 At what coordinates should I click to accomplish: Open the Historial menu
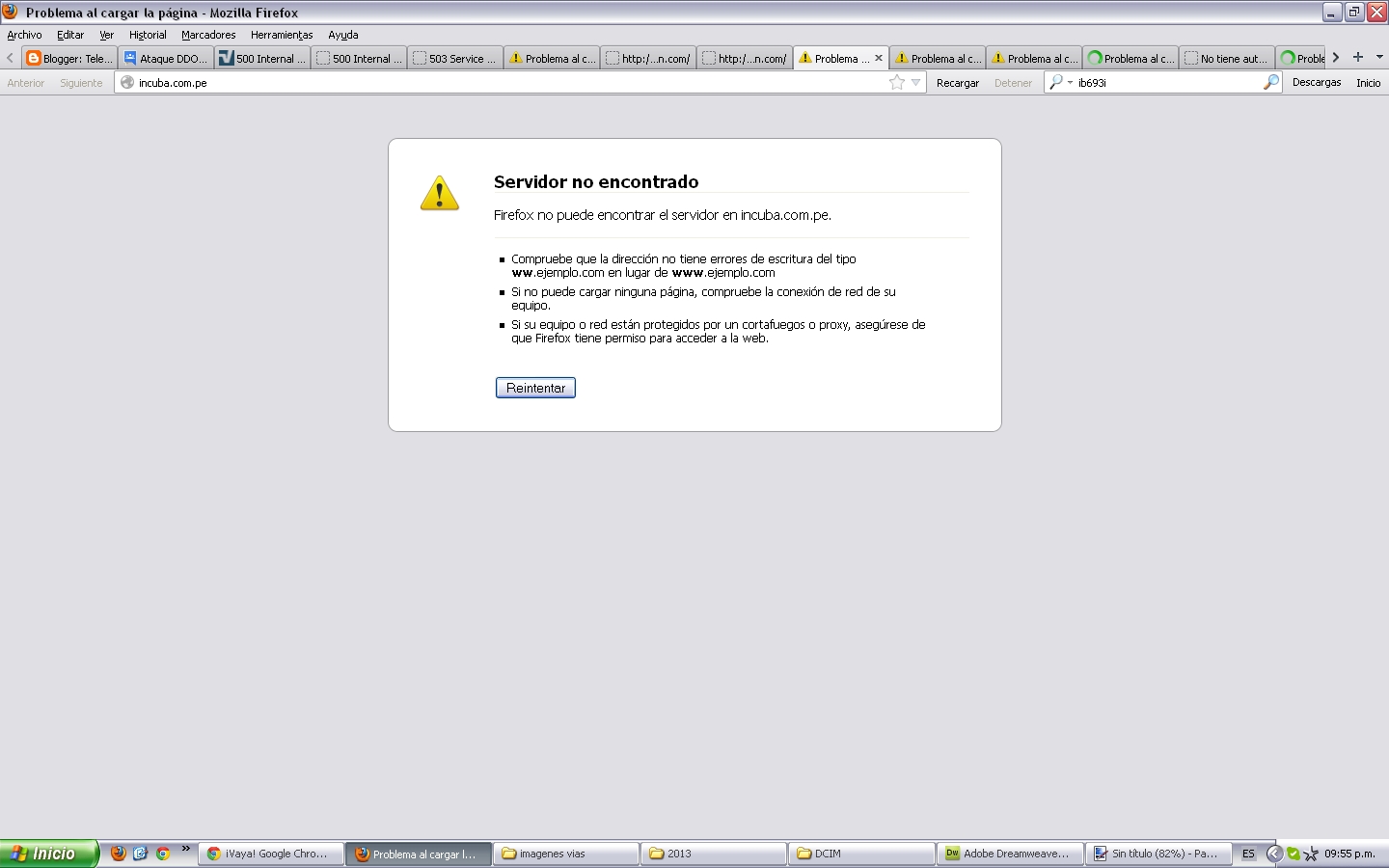(x=148, y=35)
